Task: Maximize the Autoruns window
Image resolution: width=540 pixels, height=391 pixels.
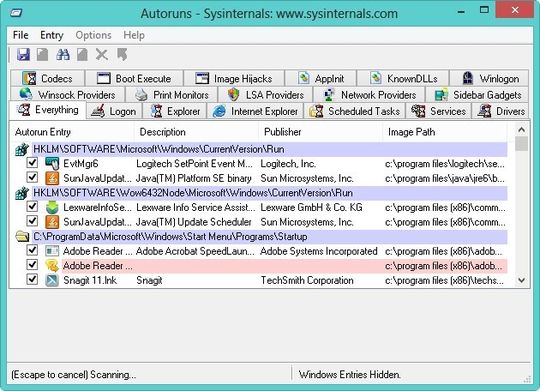Action: [x=484, y=10]
